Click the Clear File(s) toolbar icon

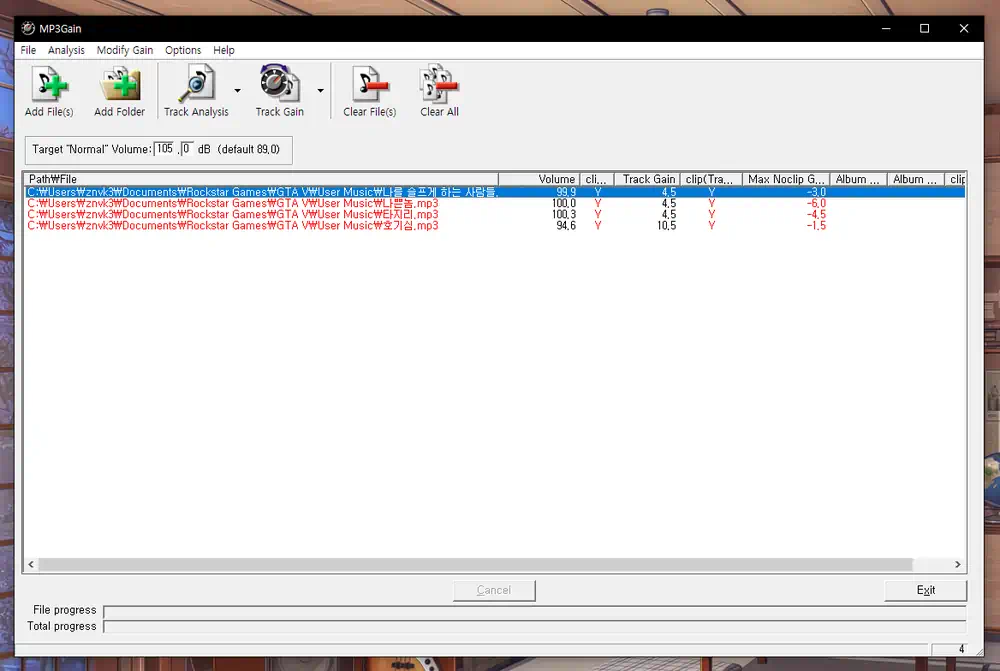coord(369,85)
